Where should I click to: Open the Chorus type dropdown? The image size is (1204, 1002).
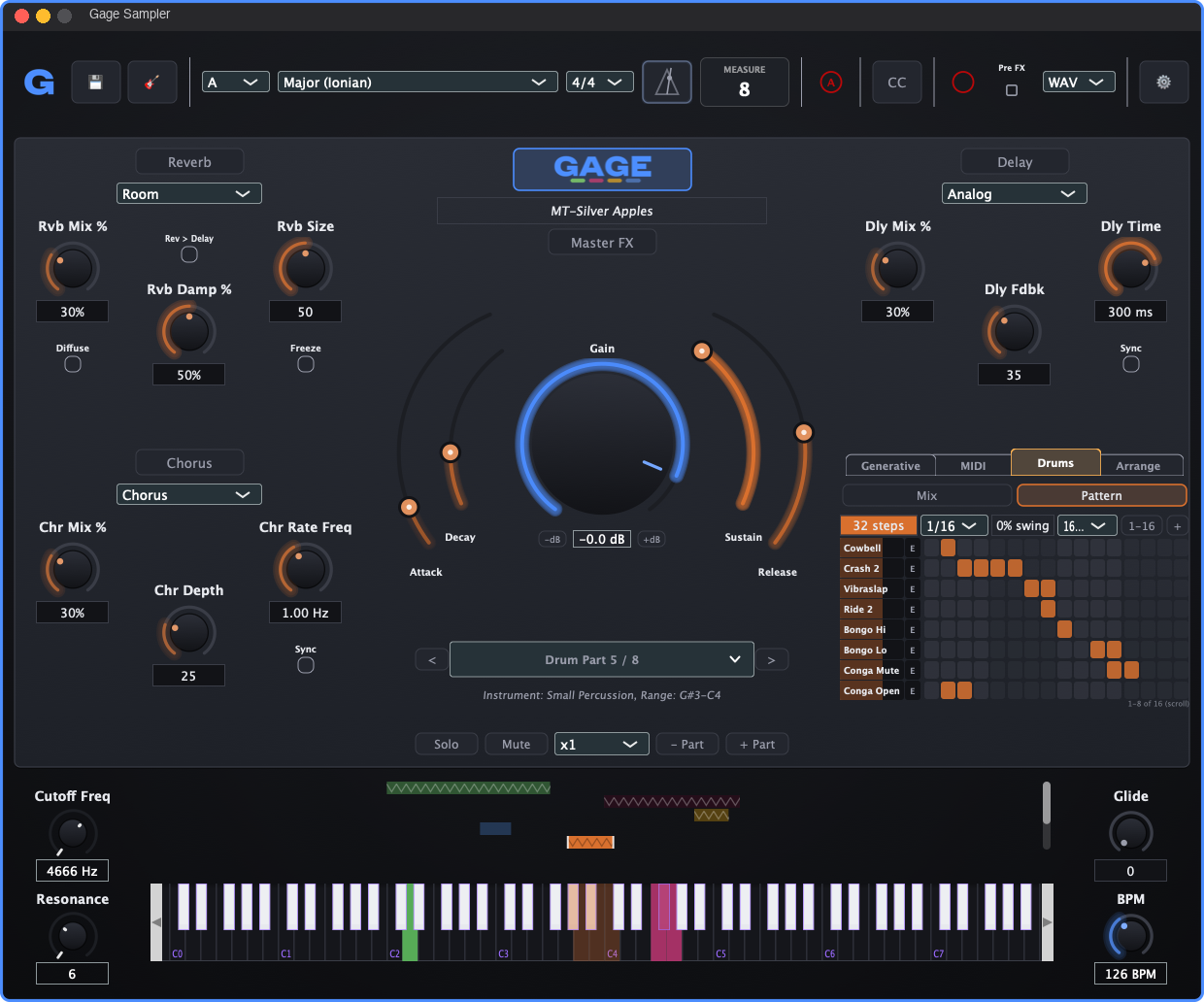click(x=189, y=495)
